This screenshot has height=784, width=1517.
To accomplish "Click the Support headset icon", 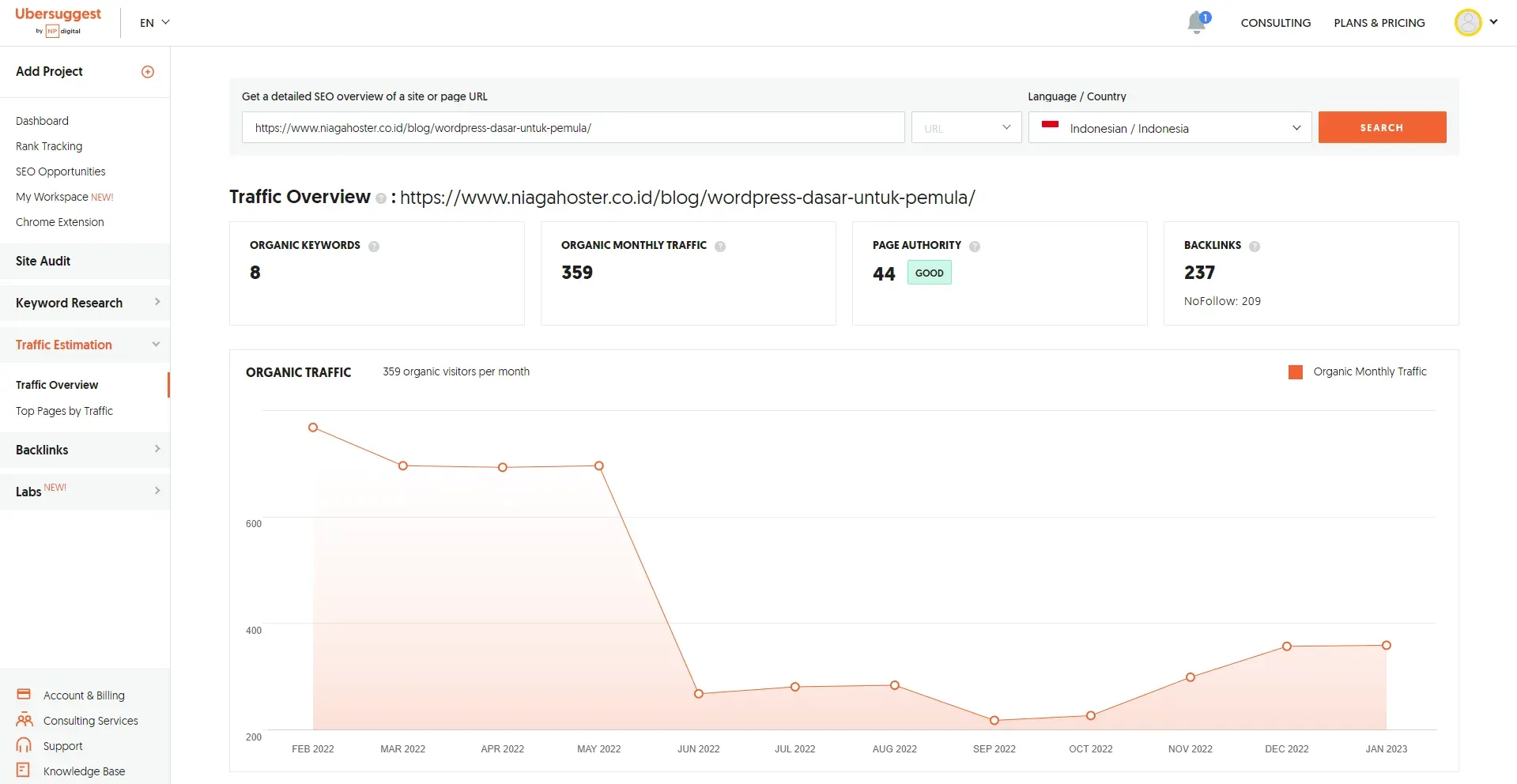I will click(x=24, y=745).
